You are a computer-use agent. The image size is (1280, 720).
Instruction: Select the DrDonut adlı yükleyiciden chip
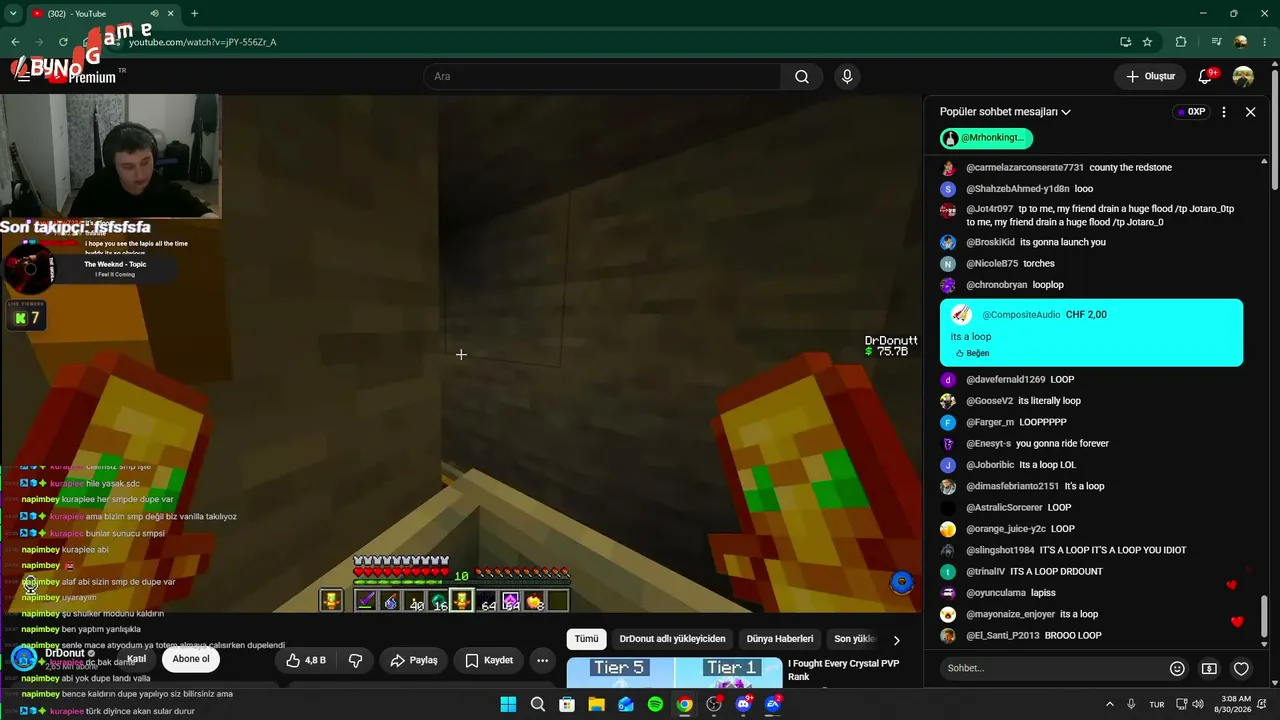(672, 639)
